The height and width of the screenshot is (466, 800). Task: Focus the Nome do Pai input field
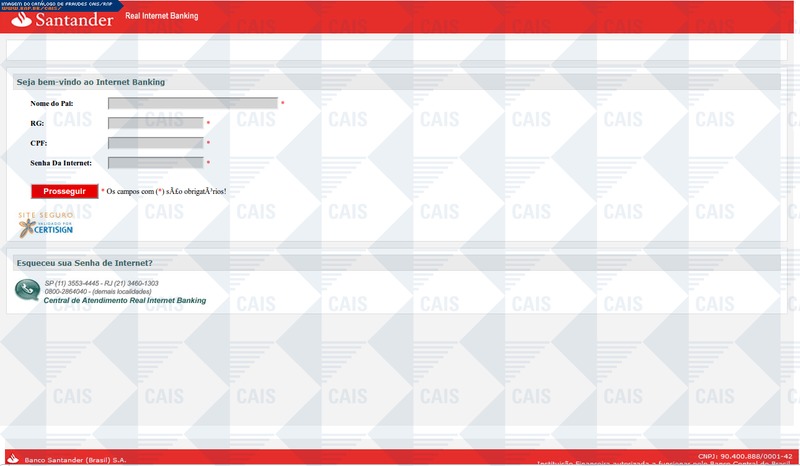[192, 103]
